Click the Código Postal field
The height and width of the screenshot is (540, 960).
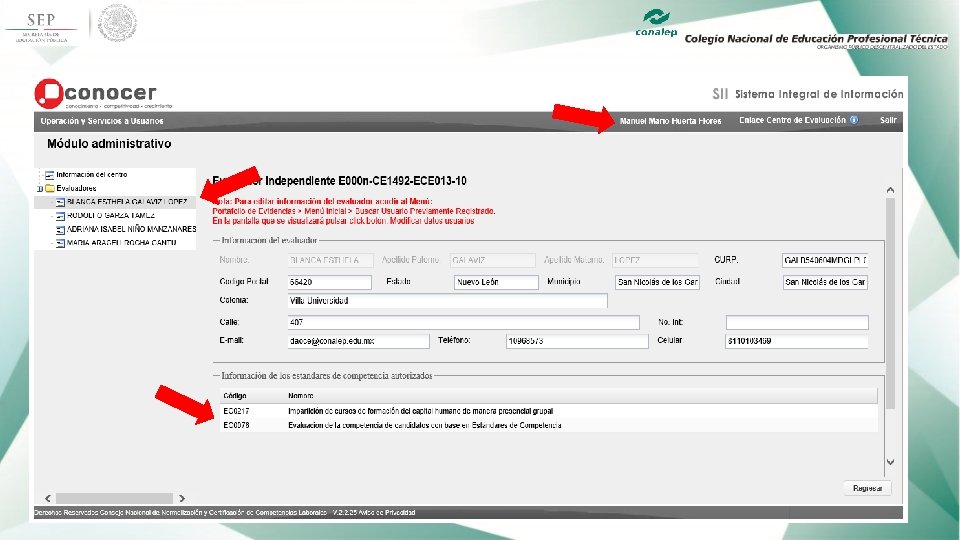[x=329, y=282]
